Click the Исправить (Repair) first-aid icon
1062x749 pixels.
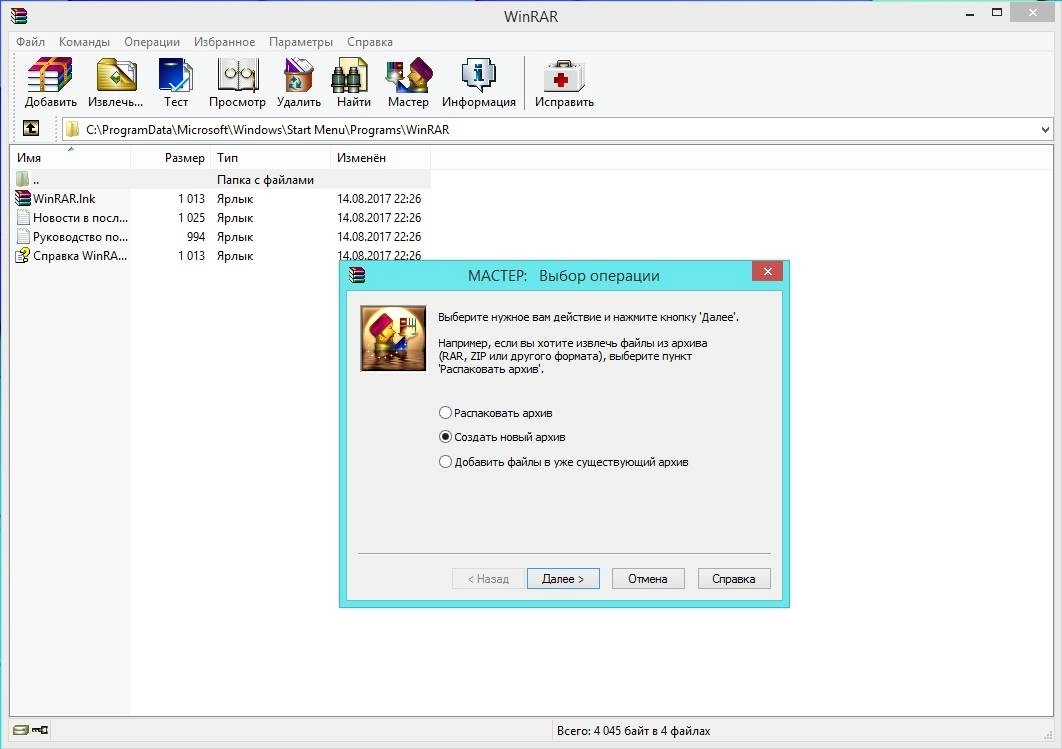click(x=564, y=82)
